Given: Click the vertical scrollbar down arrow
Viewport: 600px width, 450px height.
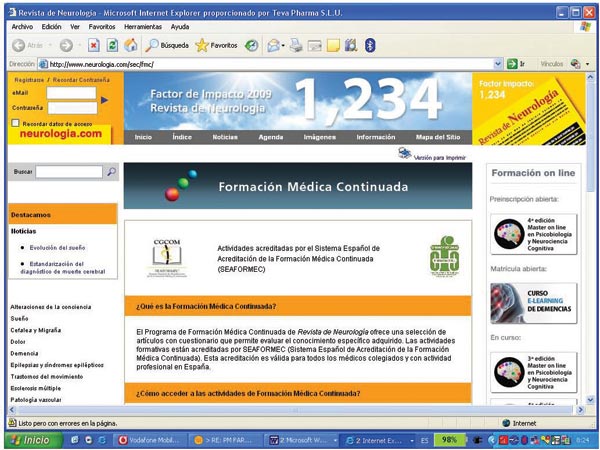Looking at the screenshot, I should [590, 399].
